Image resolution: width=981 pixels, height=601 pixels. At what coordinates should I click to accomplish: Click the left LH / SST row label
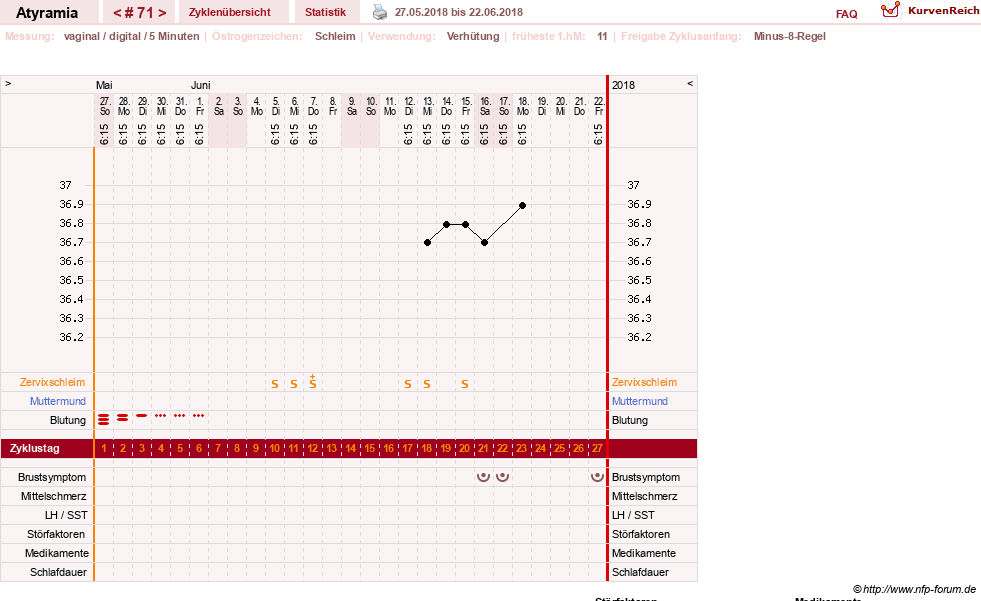66,515
